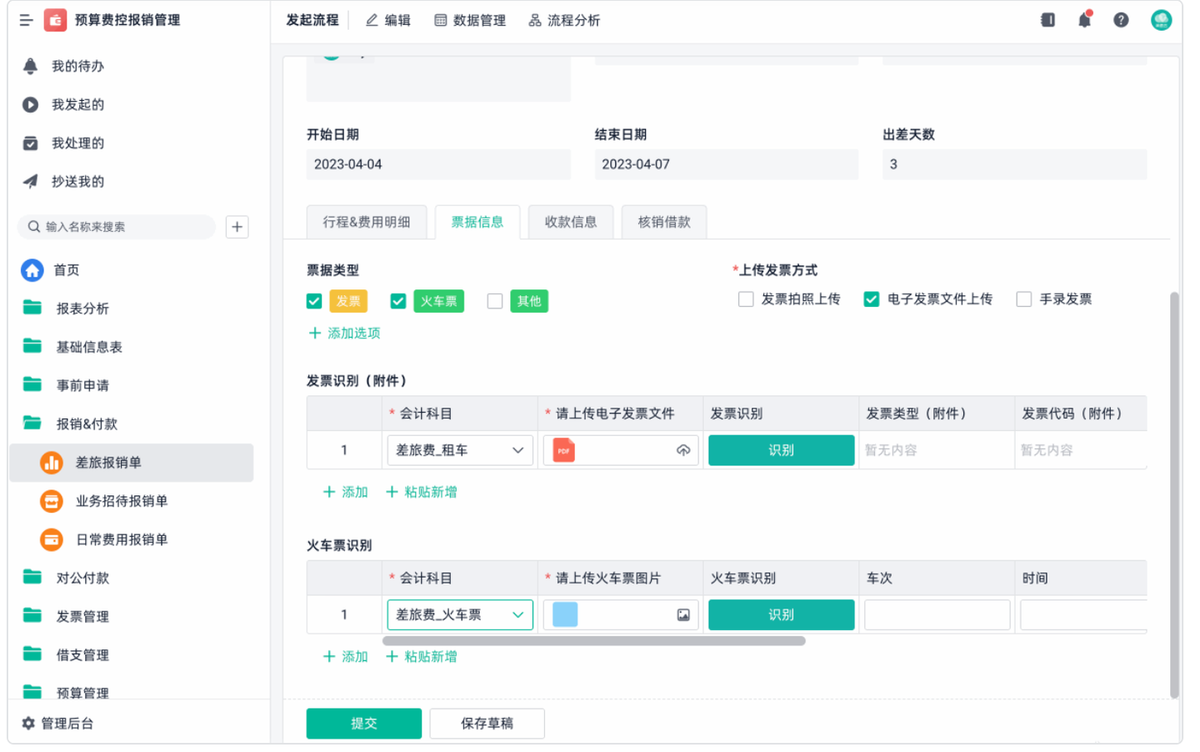Click 添加 under the 发票识别 table
The width and height of the screenshot is (1200, 752).
pos(345,492)
